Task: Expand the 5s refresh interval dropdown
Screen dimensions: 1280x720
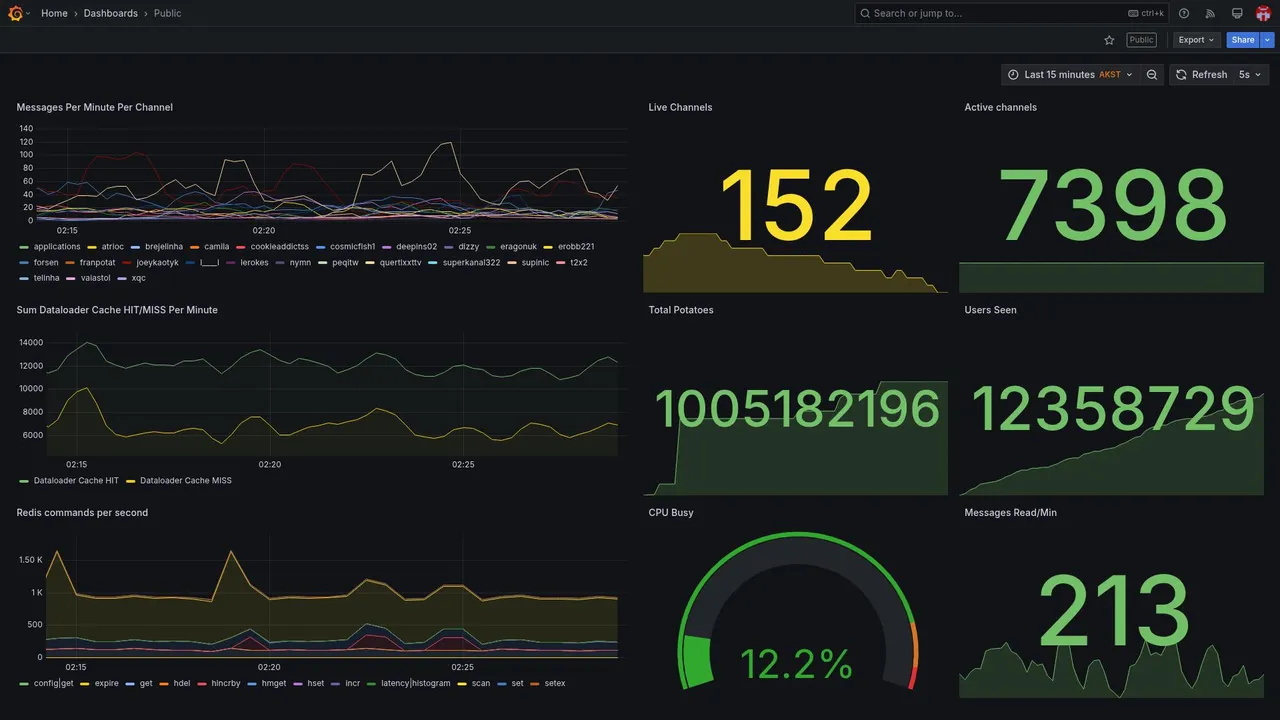Action: (x=1250, y=75)
